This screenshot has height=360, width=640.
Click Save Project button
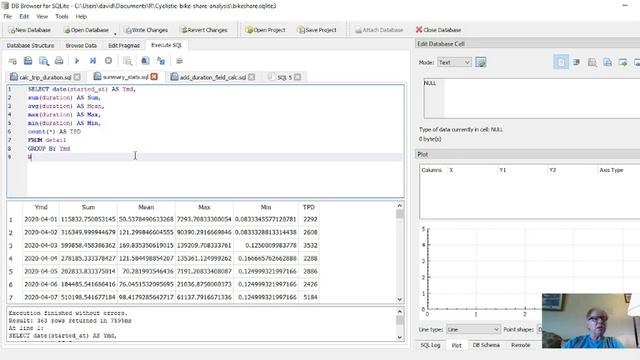click(317, 30)
